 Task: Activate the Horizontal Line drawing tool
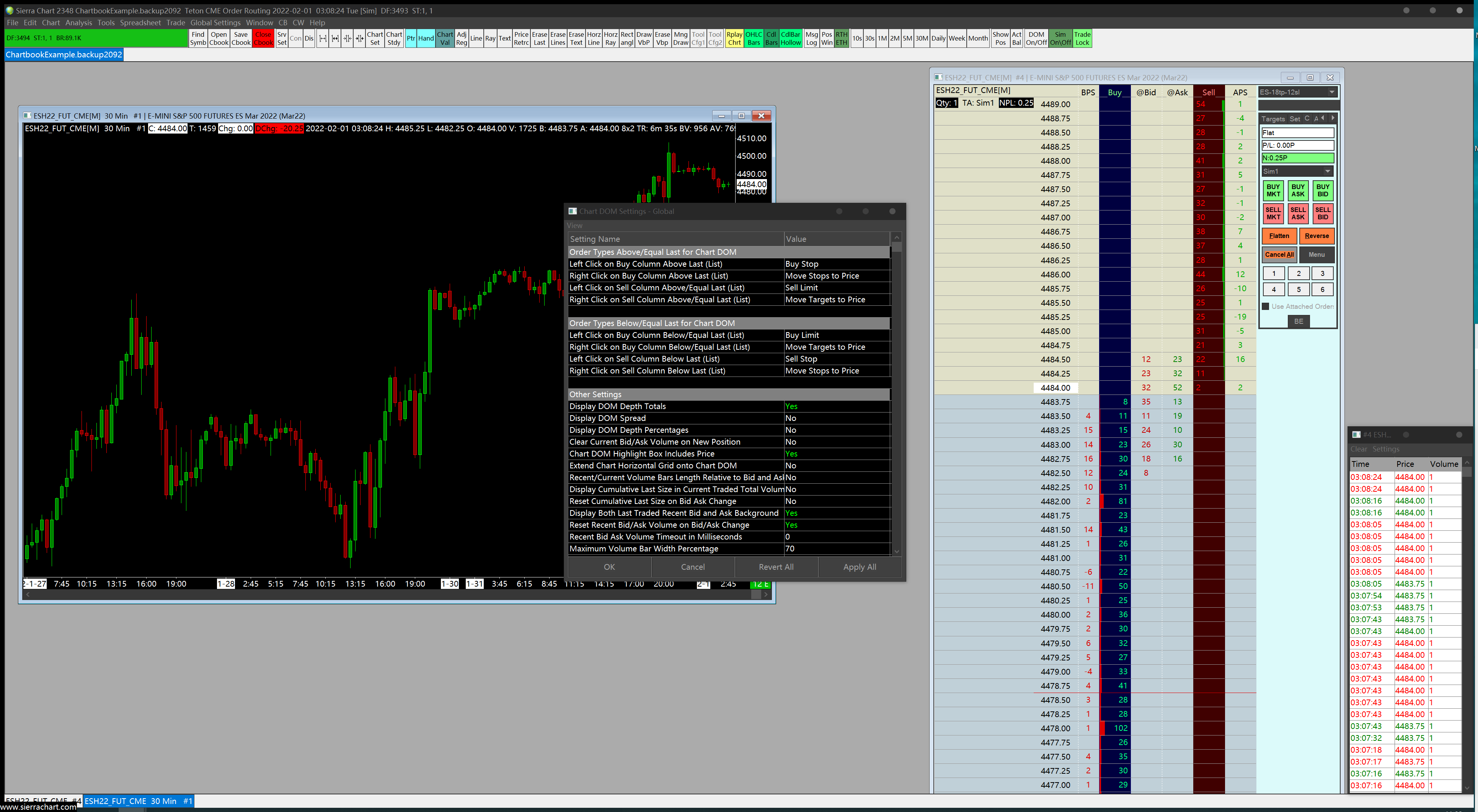pos(593,38)
